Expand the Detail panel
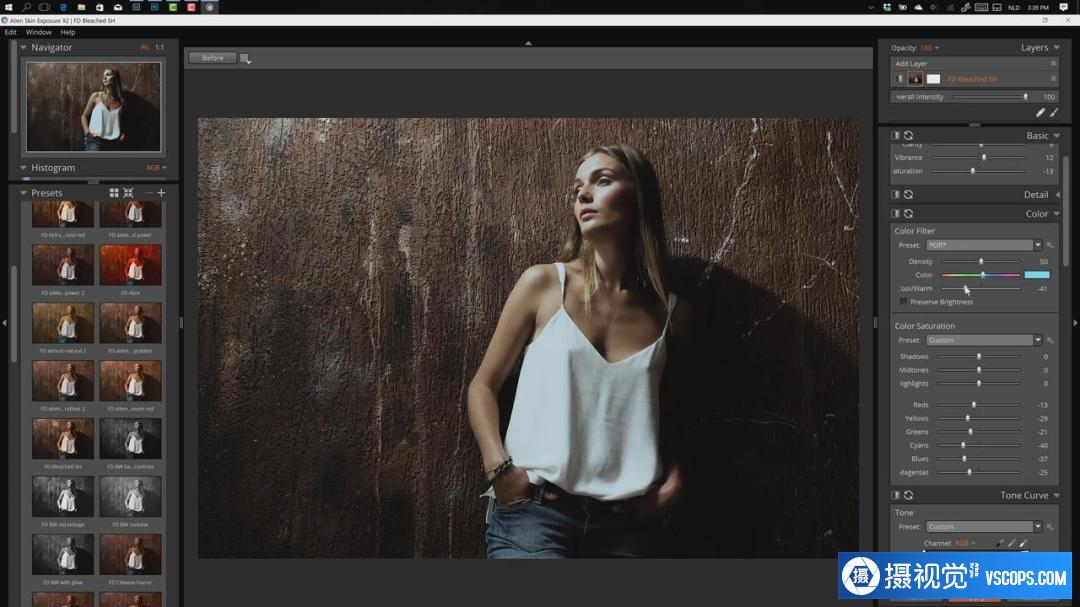Viewport: 1080px width, 607px height. point(1057,195)
